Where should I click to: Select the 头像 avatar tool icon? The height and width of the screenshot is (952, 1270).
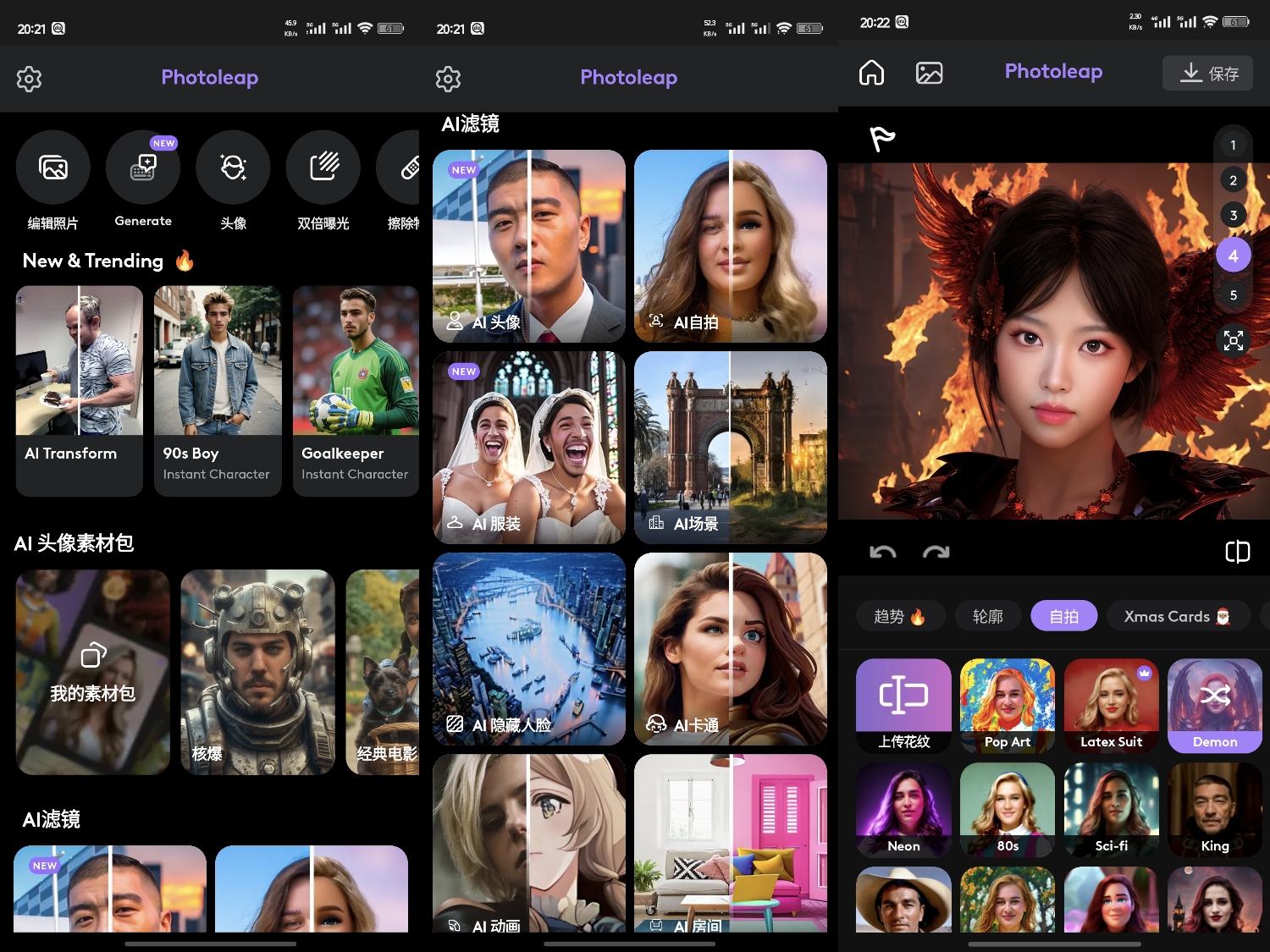(x=233, y=168)
